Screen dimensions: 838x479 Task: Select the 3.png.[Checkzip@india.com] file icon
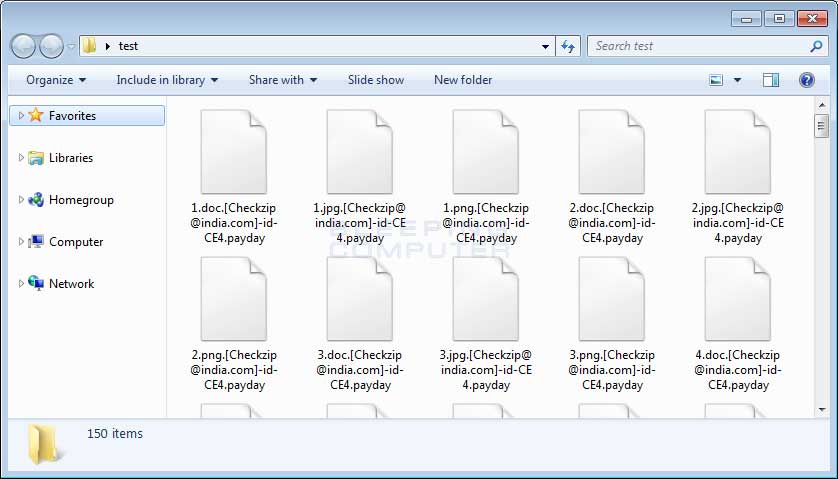point(612,299)
